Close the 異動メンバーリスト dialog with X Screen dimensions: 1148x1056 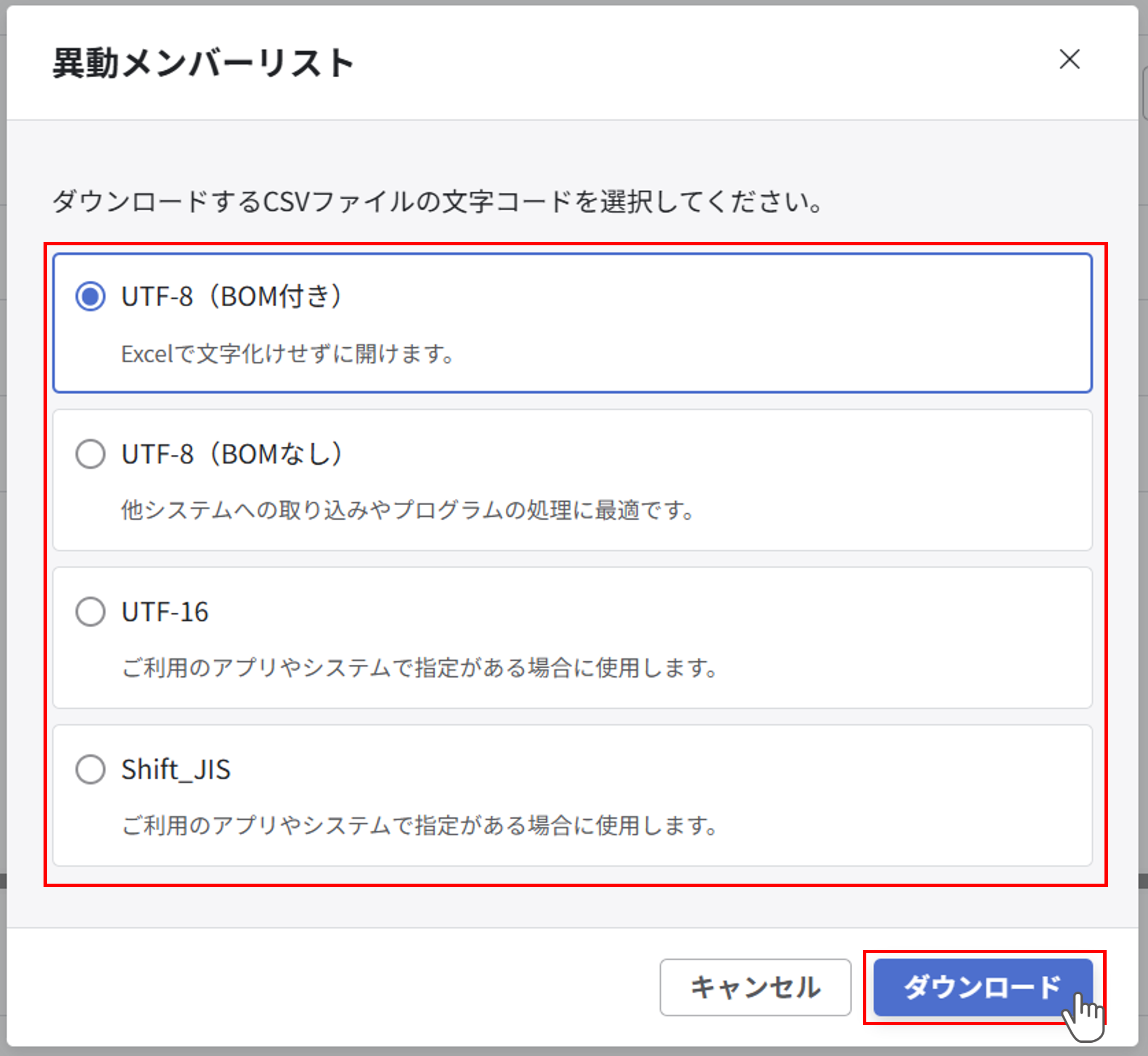1069,59
